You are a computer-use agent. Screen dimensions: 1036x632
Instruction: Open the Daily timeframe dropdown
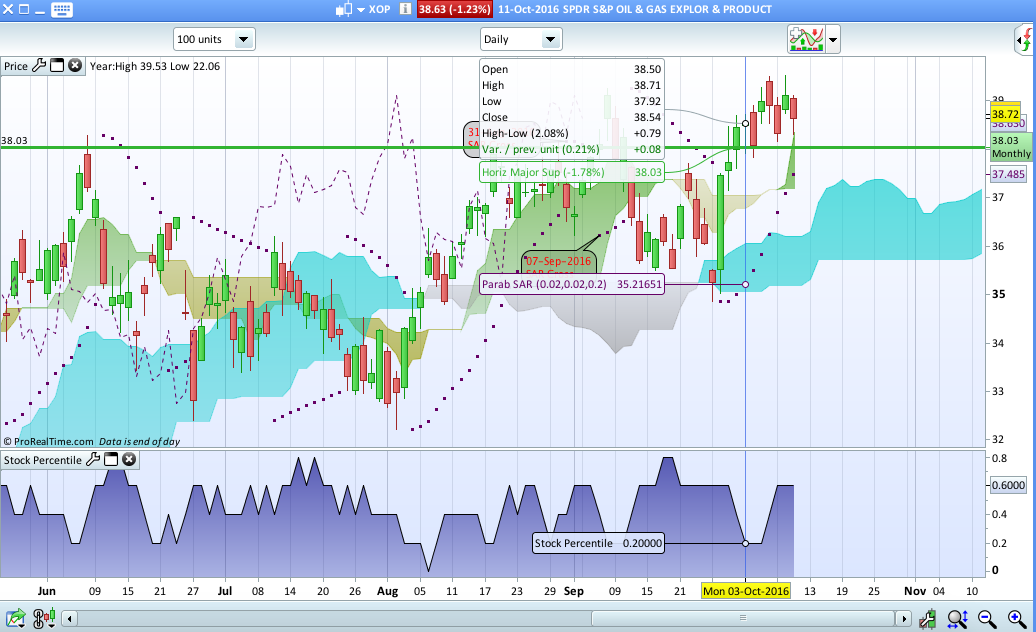coord(521,39)
